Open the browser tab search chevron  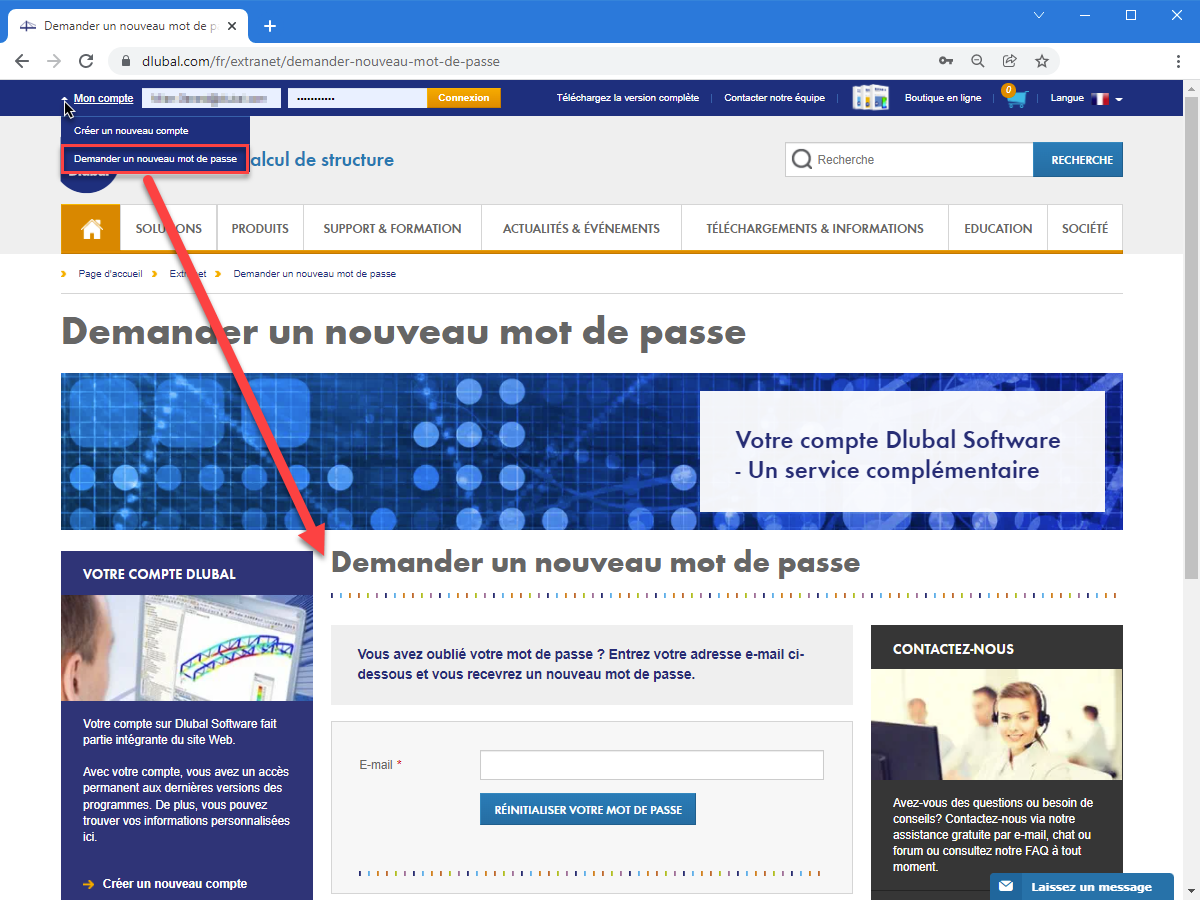pos(1038,15)
